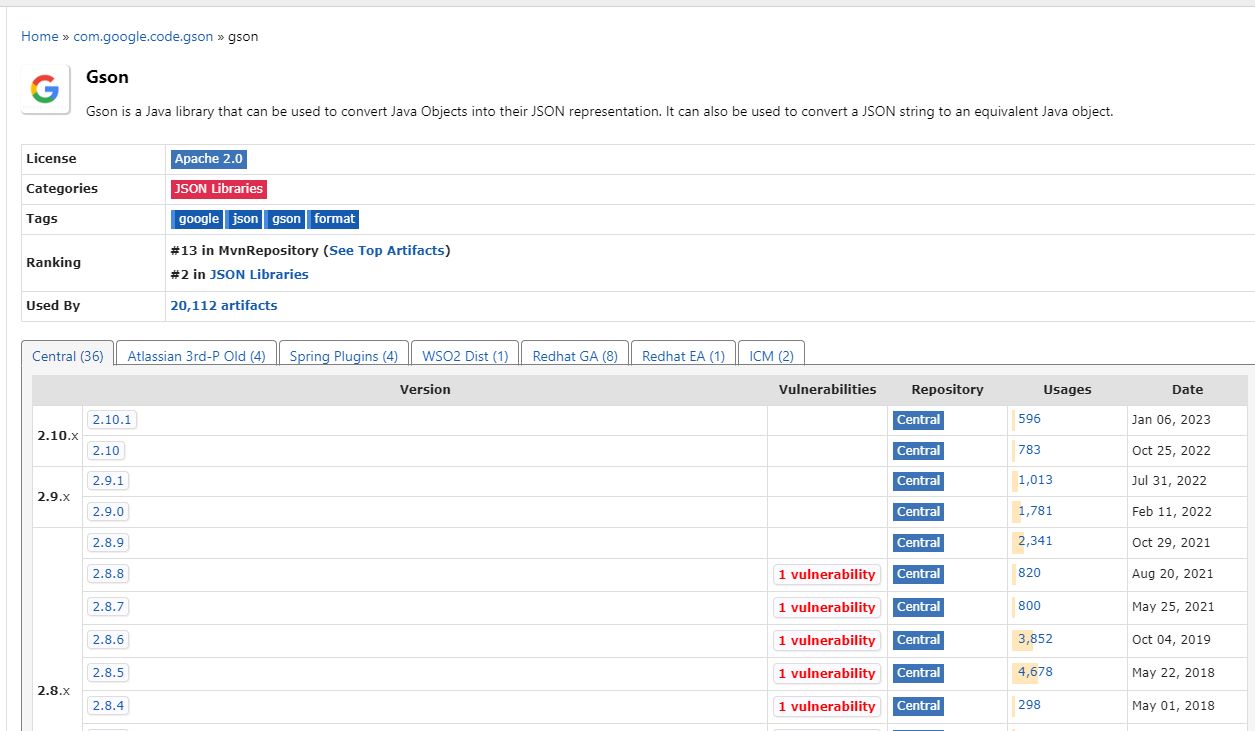The width and height of the screenshot is (1255, 731).
Task: View the vulnerability for version 2.8.7
Action: tap(827, 608)
